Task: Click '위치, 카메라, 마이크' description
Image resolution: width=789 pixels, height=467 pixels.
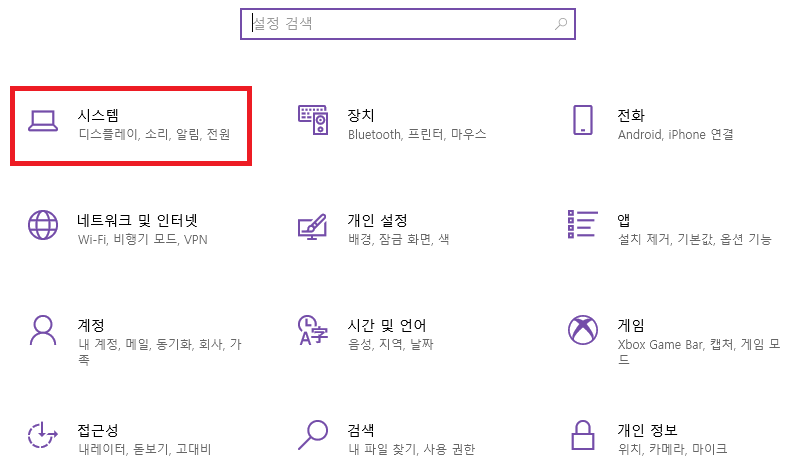Action: coord(673,449)
